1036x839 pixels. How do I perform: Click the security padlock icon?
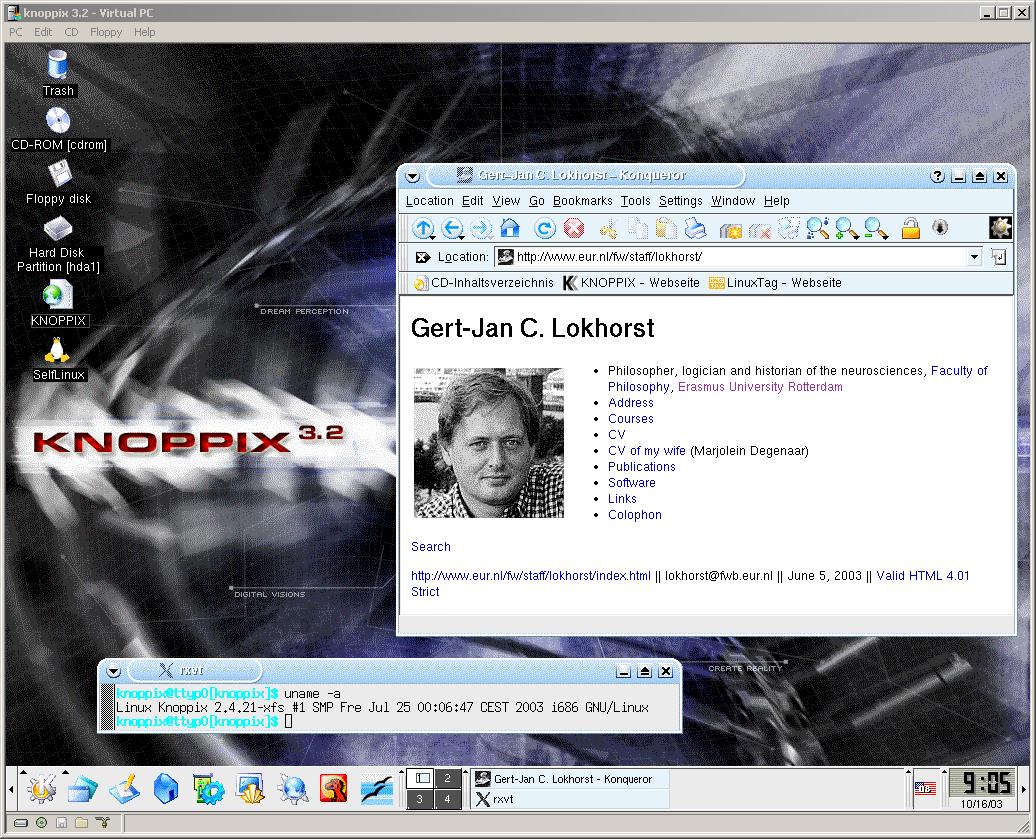tap(910, 229)
